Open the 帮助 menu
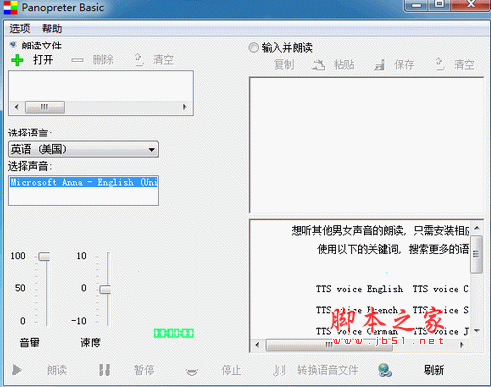 point(52,28)
